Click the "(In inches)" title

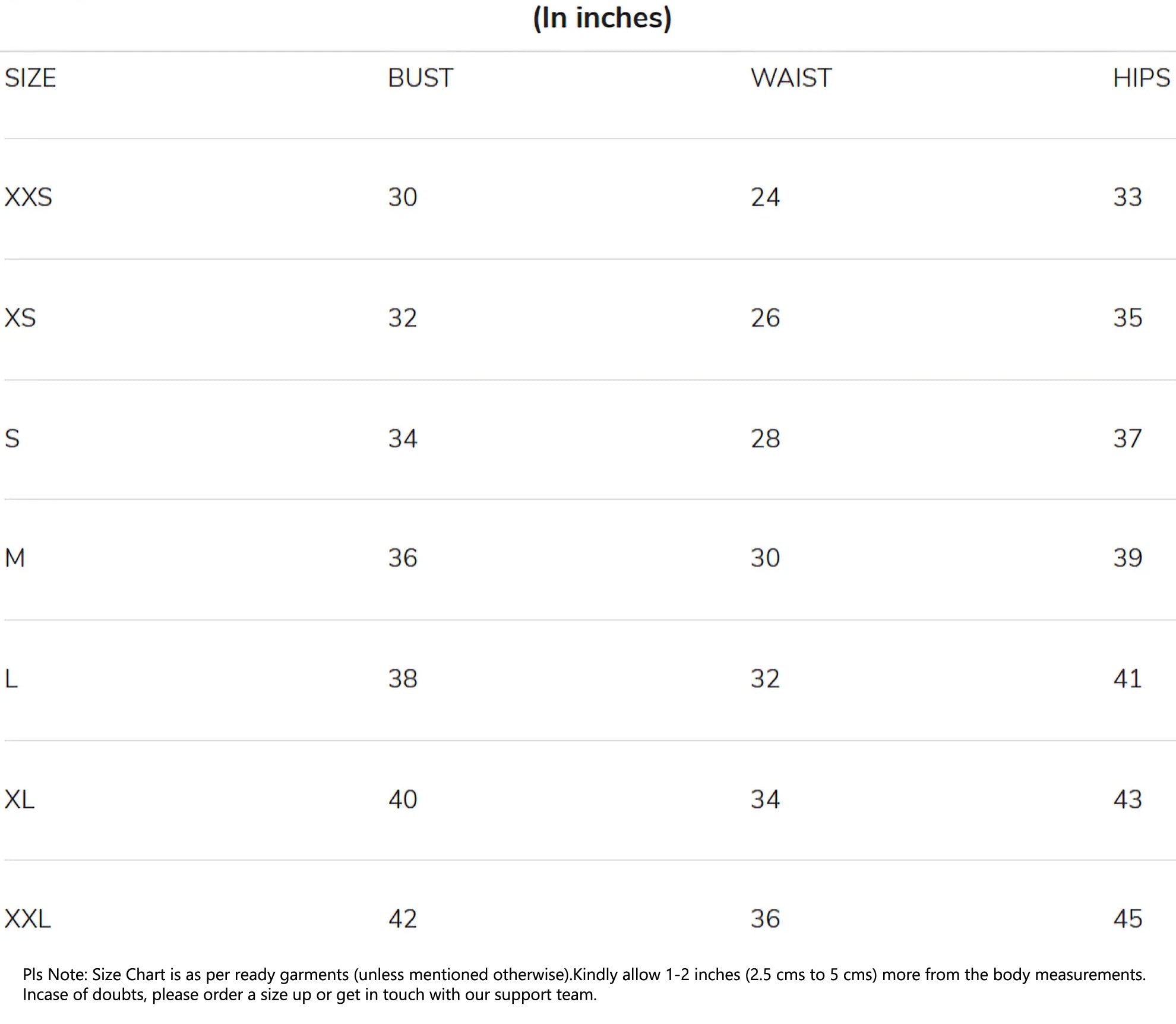pyautogui.click(x=602, y=18)
